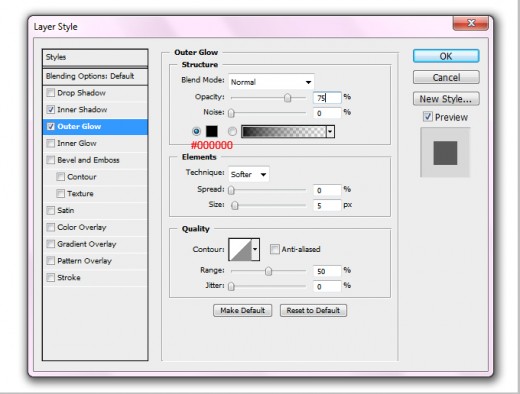Click the Size value field

tap(327, 205)
